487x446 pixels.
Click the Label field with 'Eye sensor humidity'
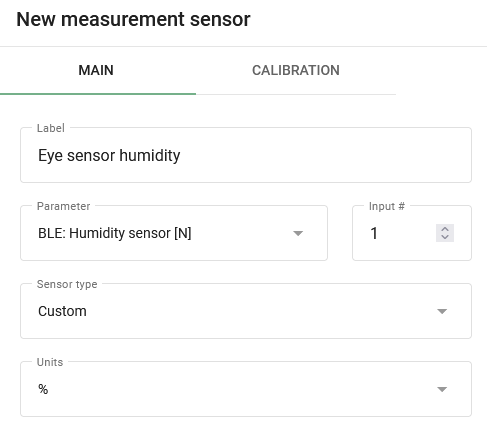click(x=246, y=155)
